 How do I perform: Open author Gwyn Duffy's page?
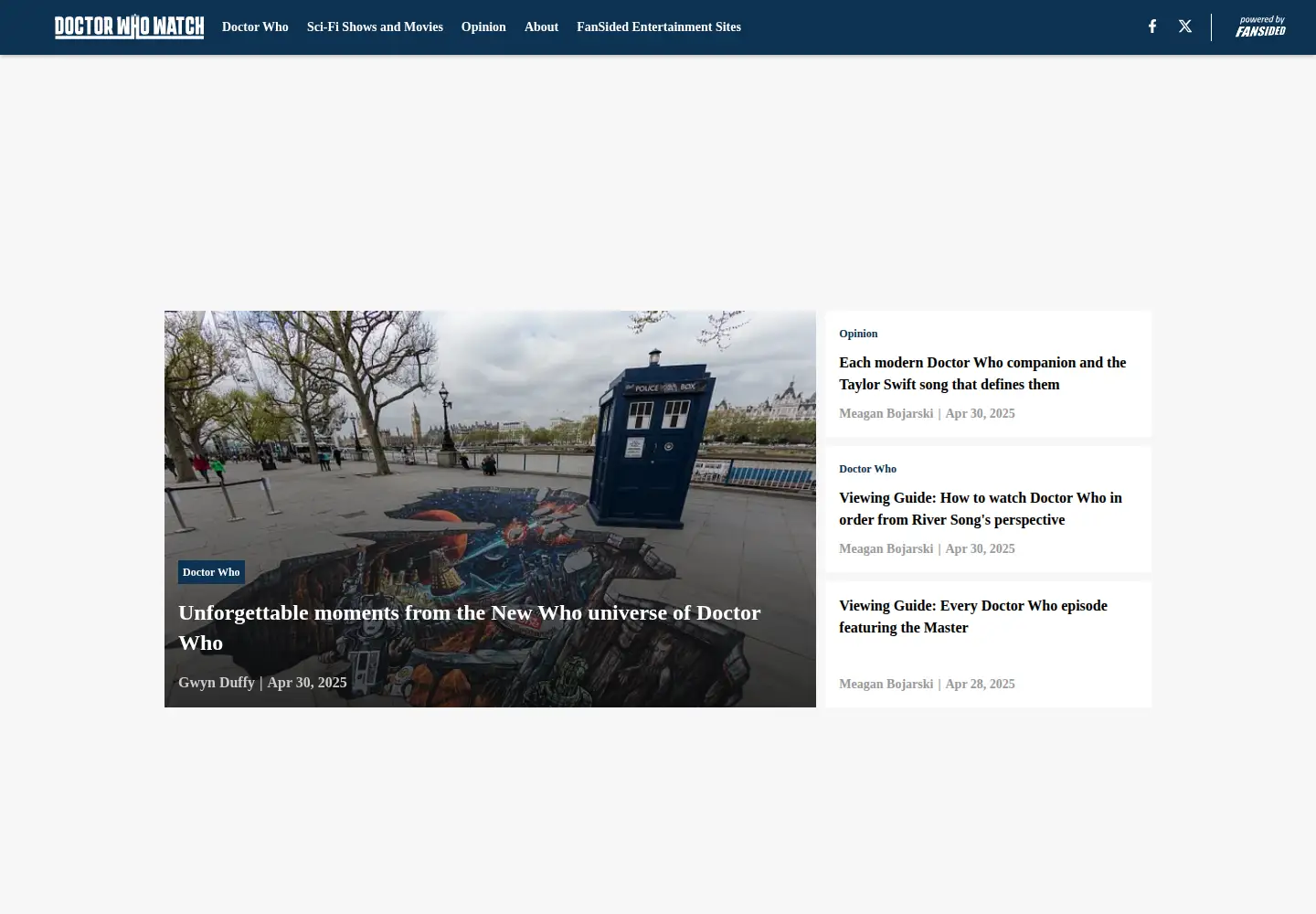coord(217,682)
